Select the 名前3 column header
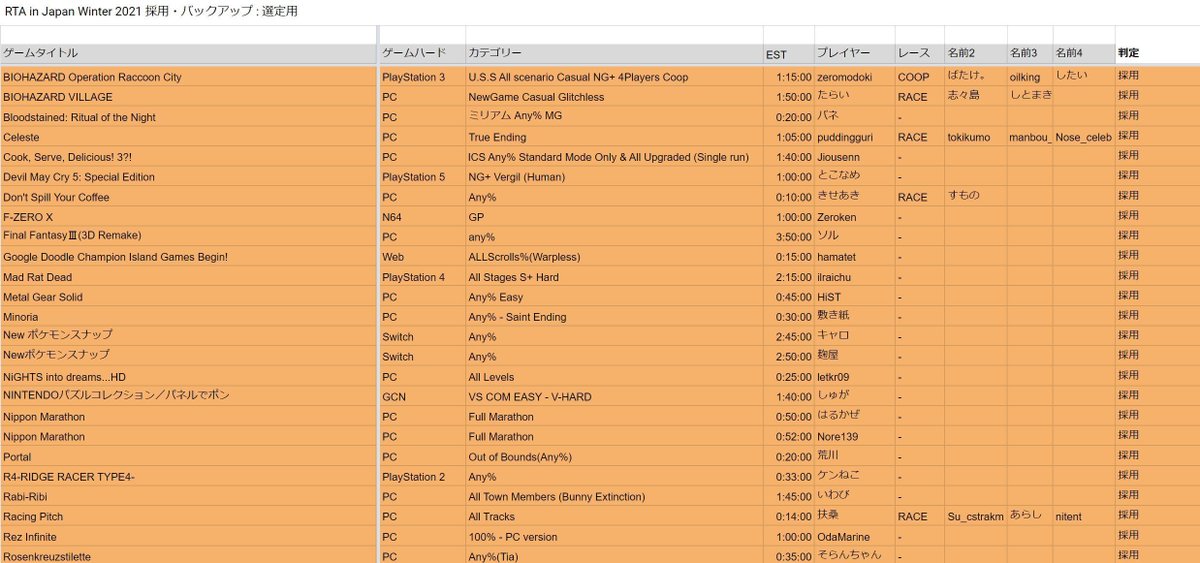This screenshot has width=1200, height=563. [x=1029, y=53]
